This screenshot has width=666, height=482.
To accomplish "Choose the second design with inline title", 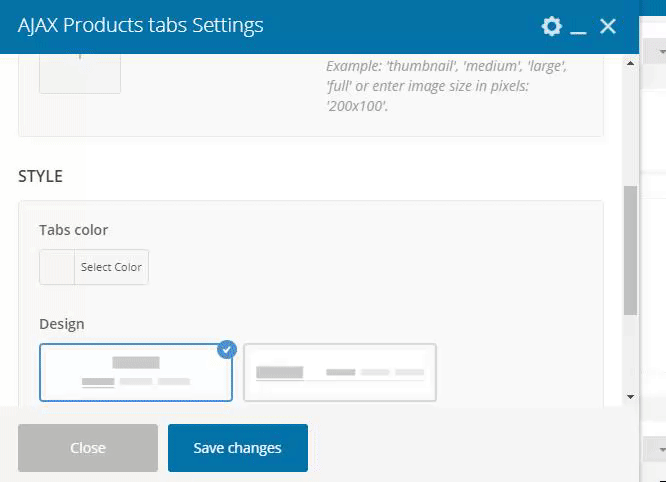I will (340, 372).
